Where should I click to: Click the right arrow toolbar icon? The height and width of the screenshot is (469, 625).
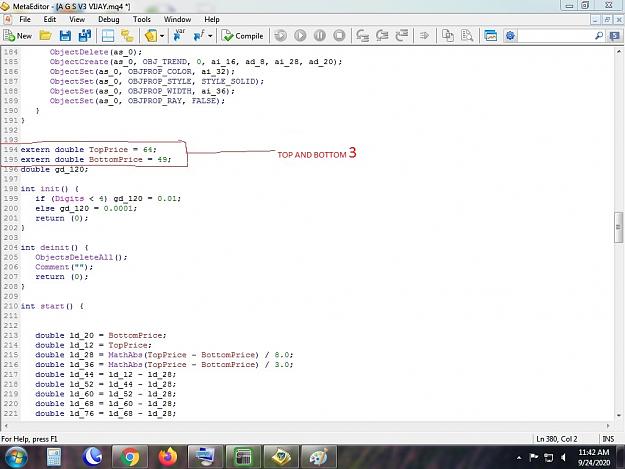pyautogui.click(x=424, y=36)
